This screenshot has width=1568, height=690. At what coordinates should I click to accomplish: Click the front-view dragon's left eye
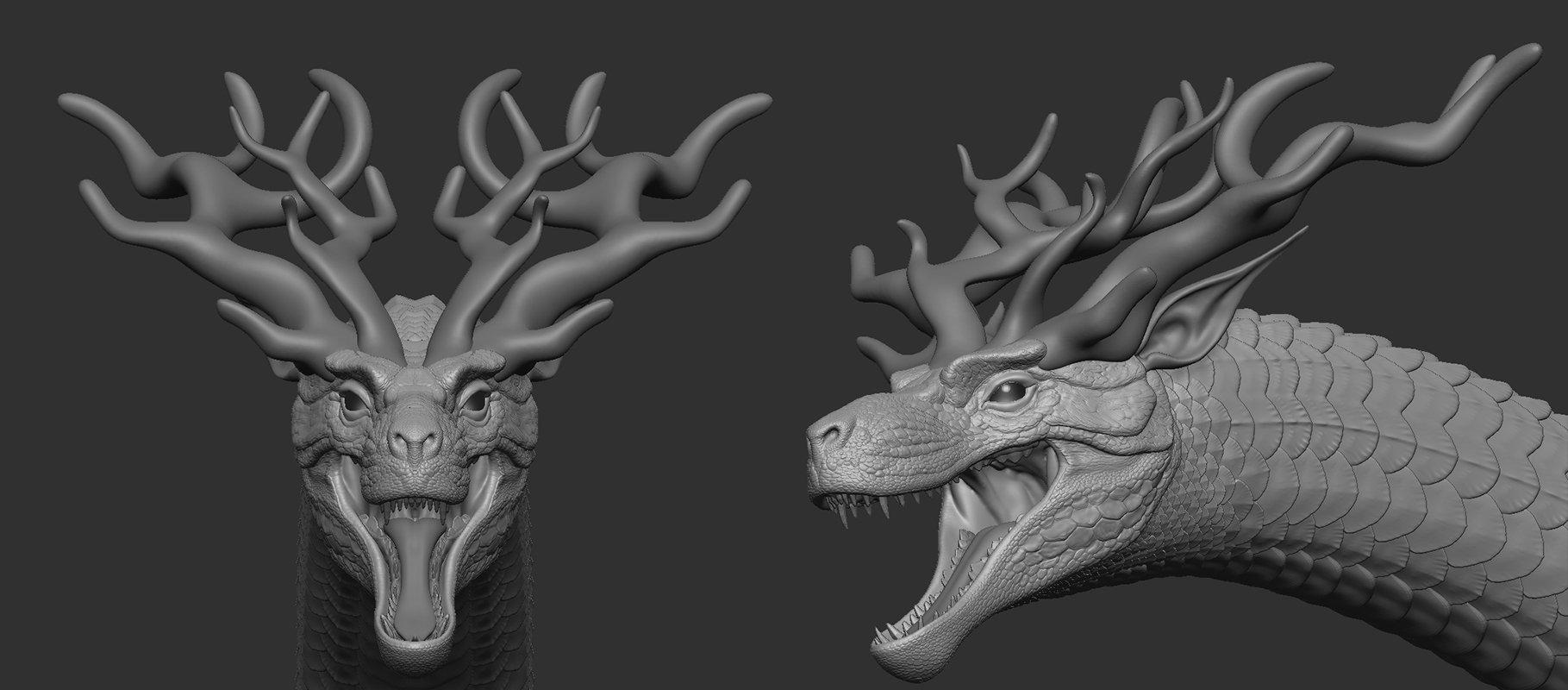[x=354, y=403]
